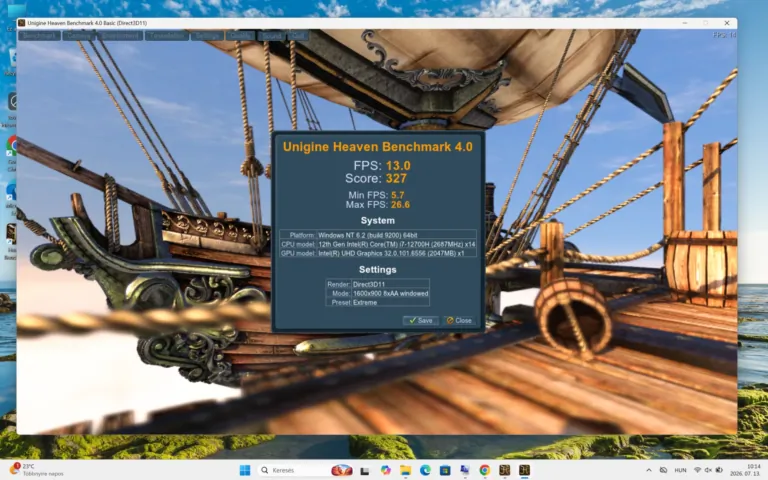Screen dimensions: 768x480
Task: Click the Mode 1600x900 8xAA windowed row
Action: click(378, 293)
